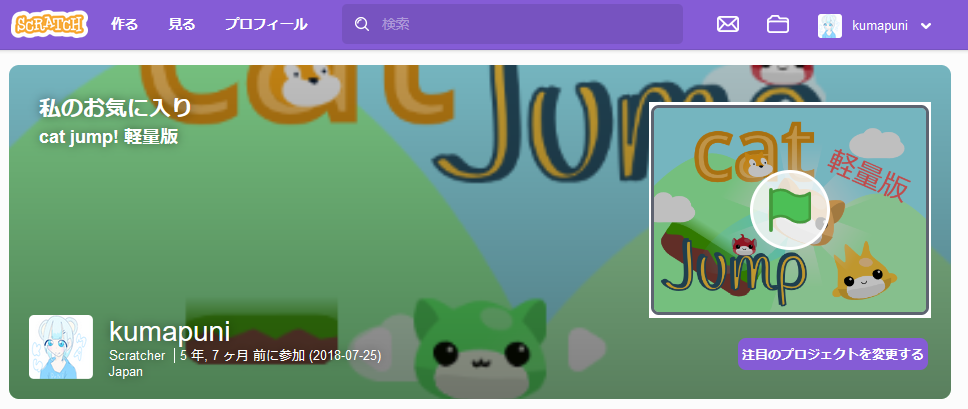Open the cat Jump featured project thumbnail
The image size is (968, 409).
point(789,210)
